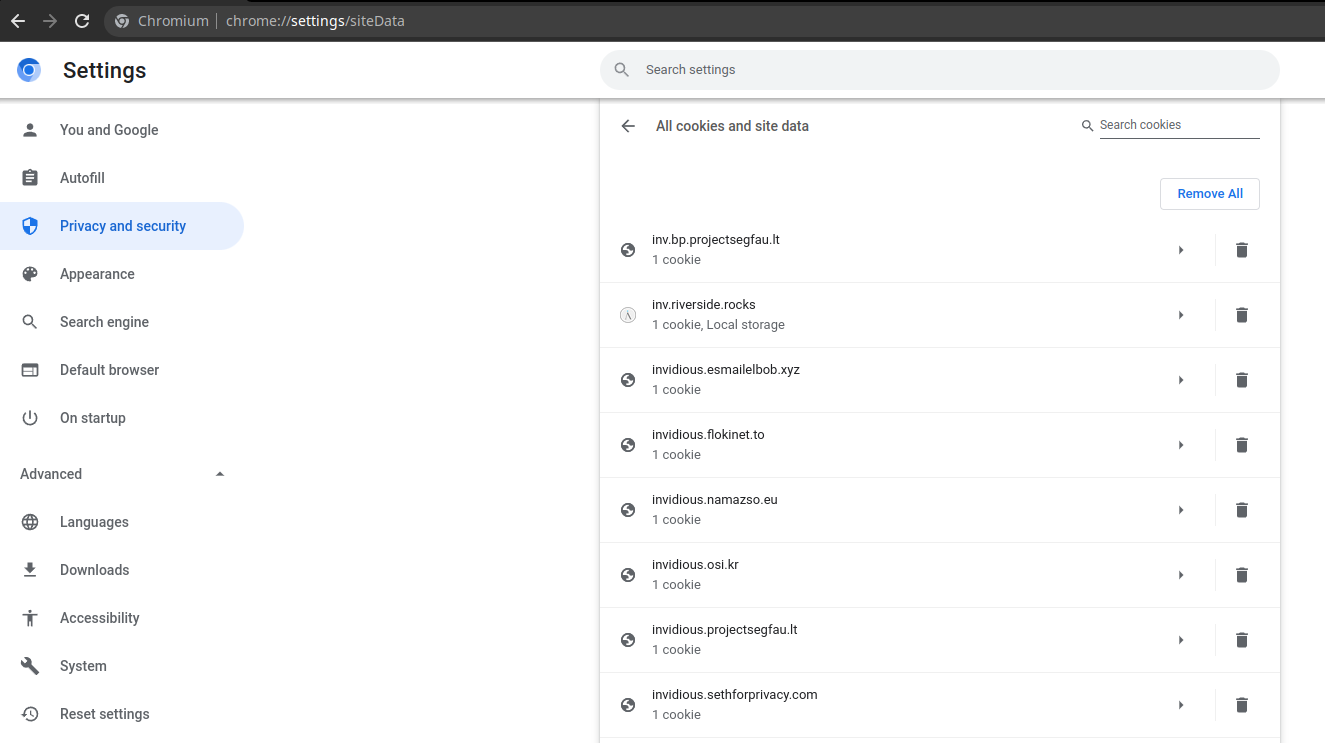Delete invidious.namazso.eu cookie
The width and height of the screenshot is (1325, 743).
1242,510
